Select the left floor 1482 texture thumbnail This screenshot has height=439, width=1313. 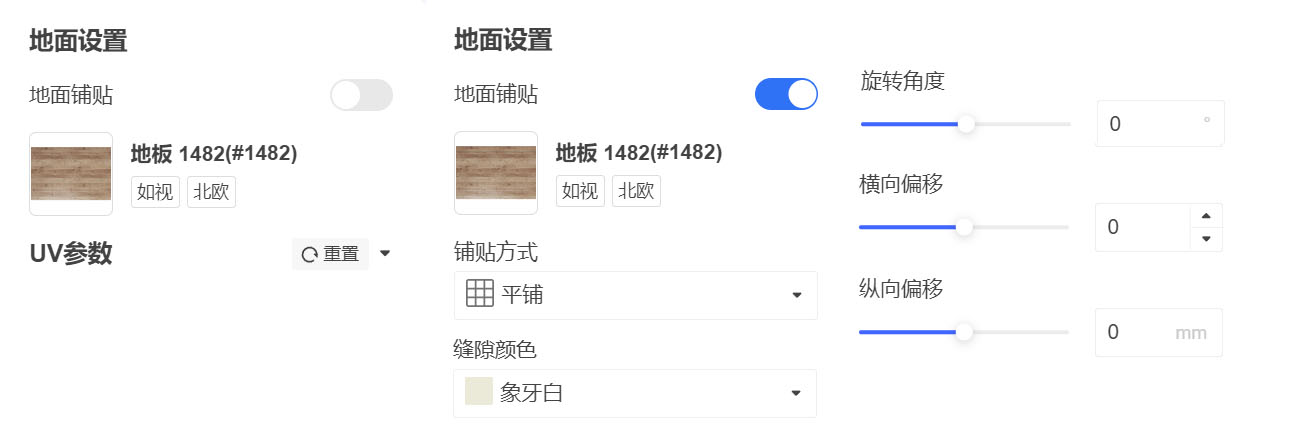[71, 173]
